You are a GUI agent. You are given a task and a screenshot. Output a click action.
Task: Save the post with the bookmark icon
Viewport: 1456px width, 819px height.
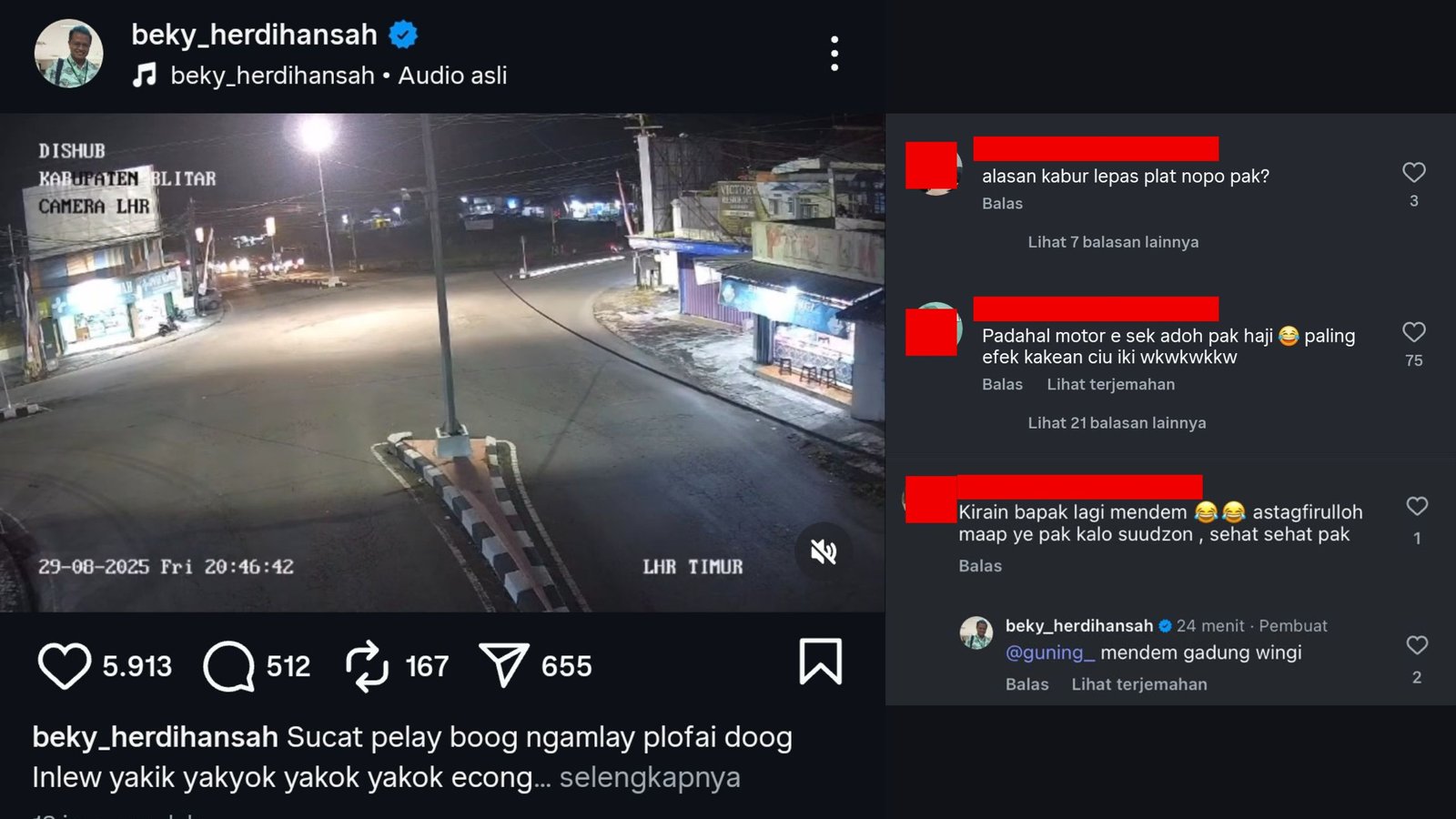click(820, 662)
